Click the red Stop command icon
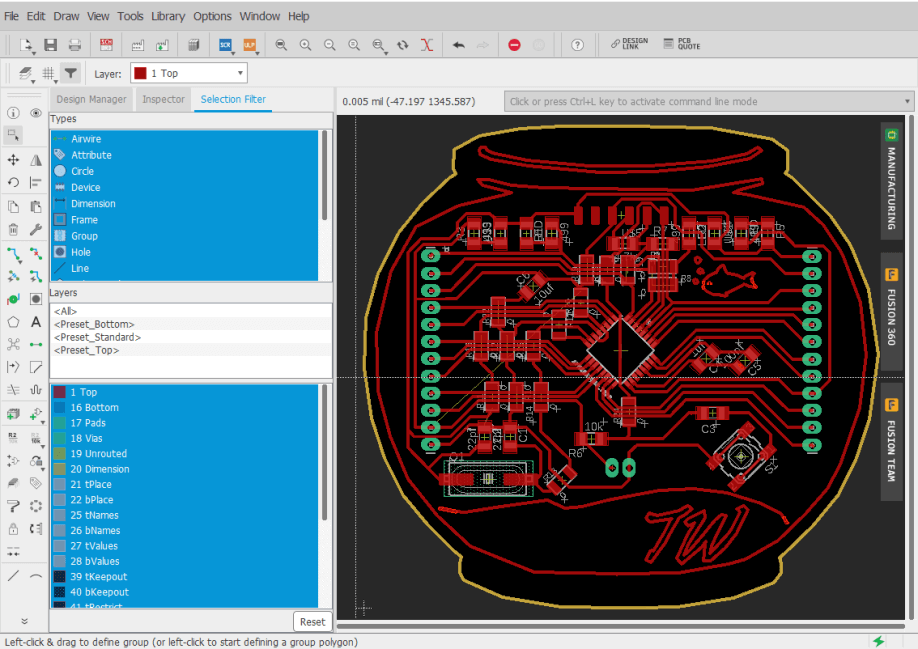Viewport: 918px width, 649px height. pyautogui.click(x=514, y=45)
